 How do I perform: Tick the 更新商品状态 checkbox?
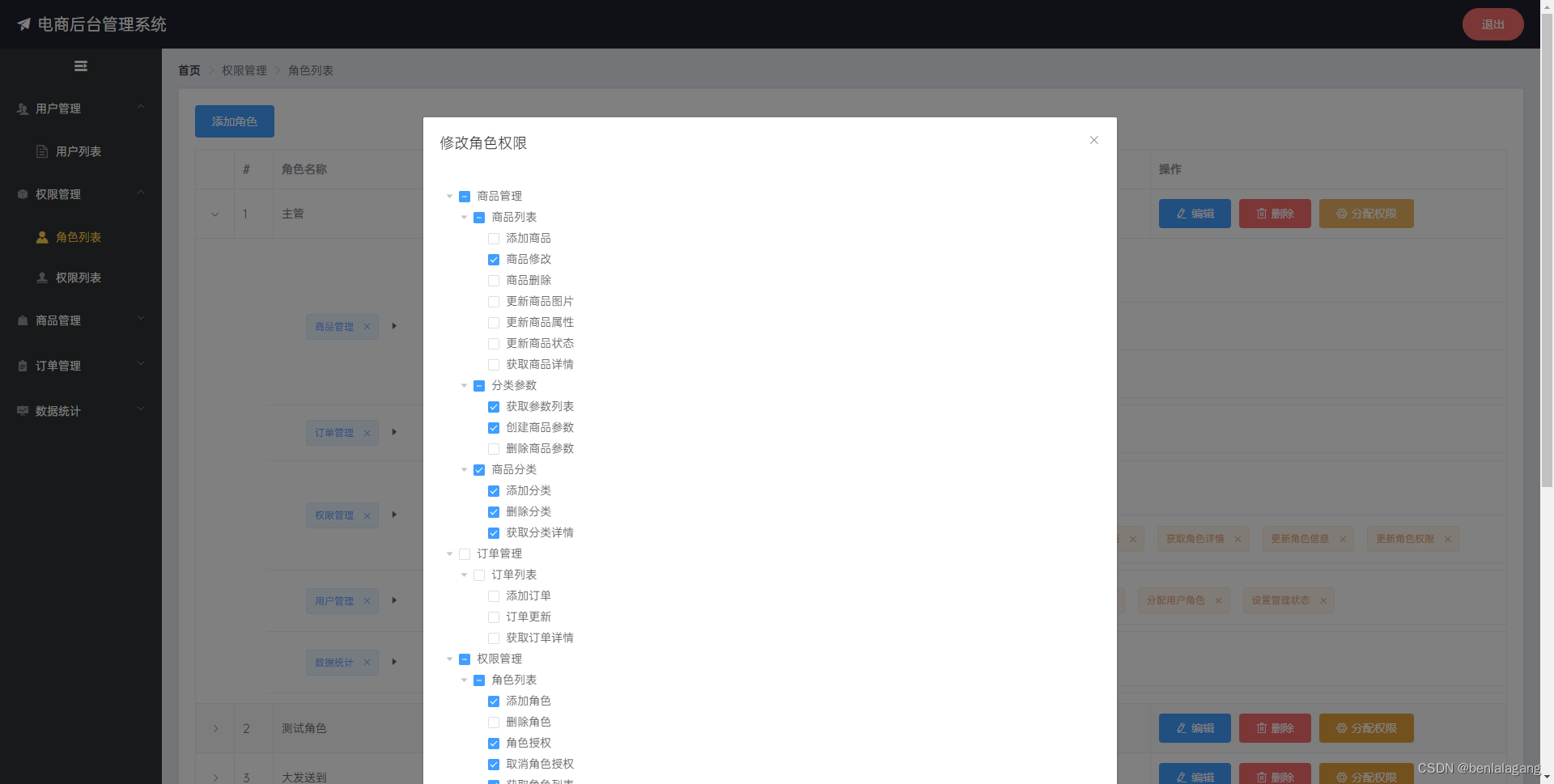pos(494,344)
